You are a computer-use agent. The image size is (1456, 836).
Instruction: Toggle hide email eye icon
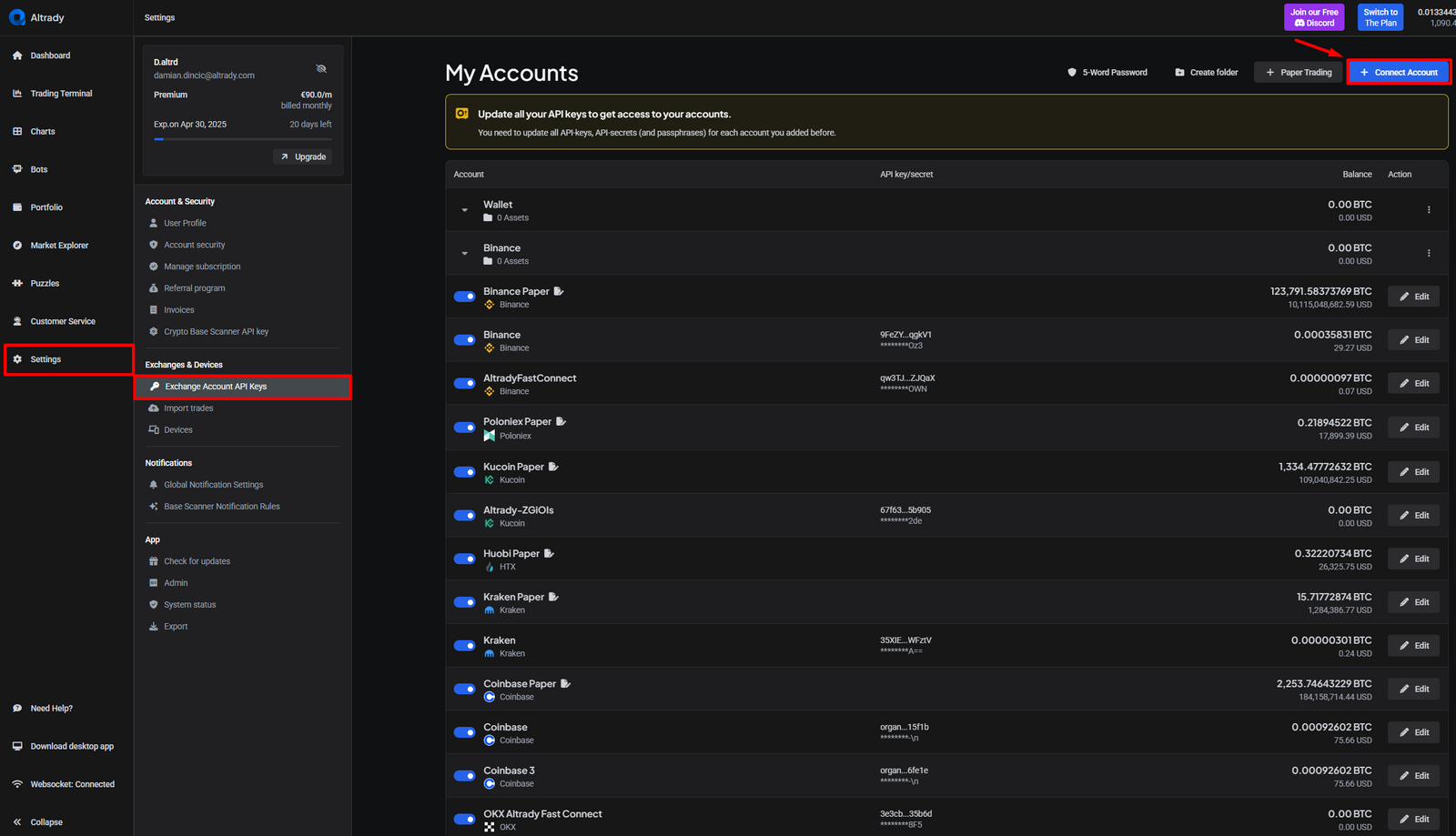[321, 68]
